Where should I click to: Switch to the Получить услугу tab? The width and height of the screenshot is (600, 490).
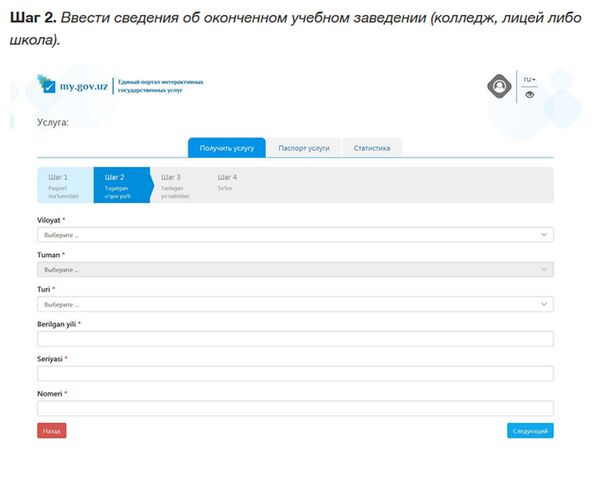point(227,148)
